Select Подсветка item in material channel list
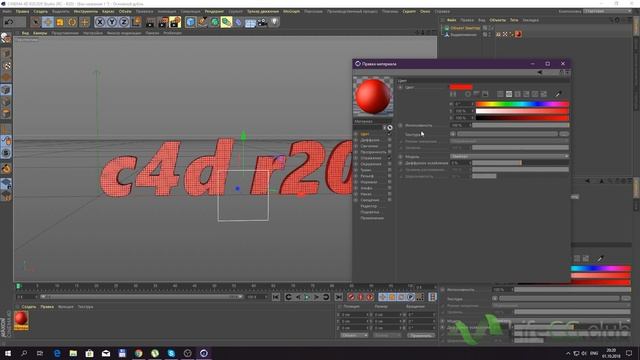 (370, 212)
